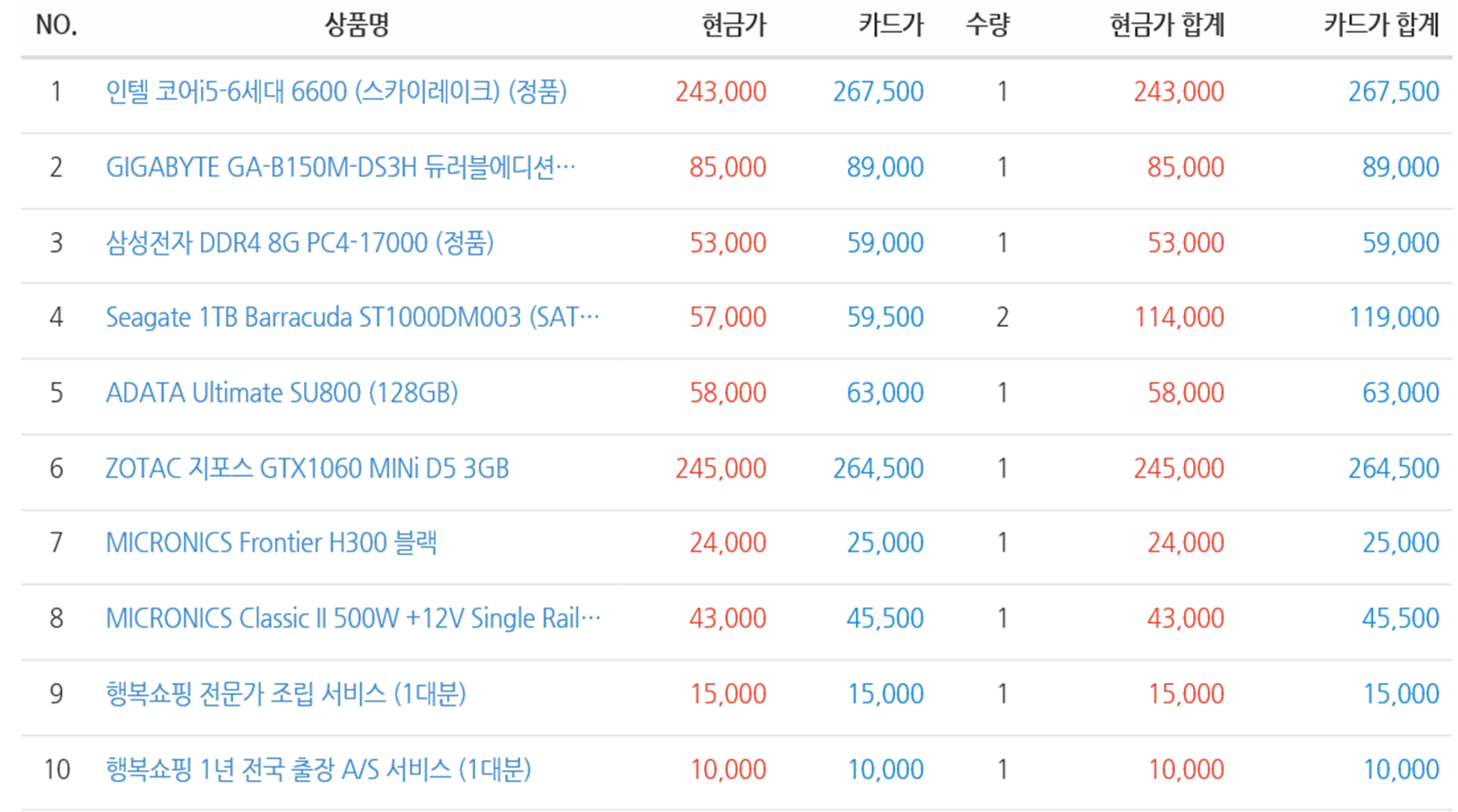Viewport: 1458px width, 812px height.
Task: Click 카드가 264,500 in the ZOTAC row
Action: [x=878, y=469]
